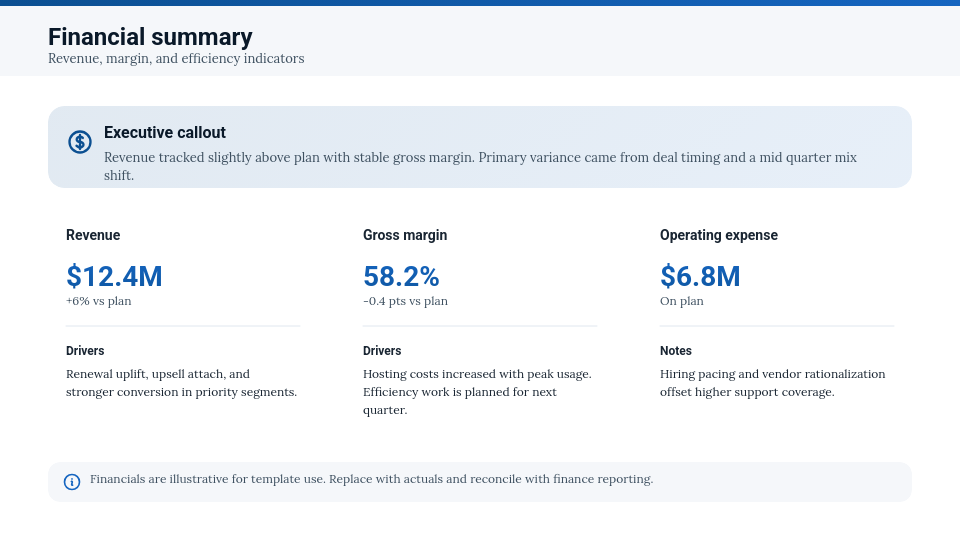
Task: Click the "Notes" heading under Operating expense
Action: [676, 351]
